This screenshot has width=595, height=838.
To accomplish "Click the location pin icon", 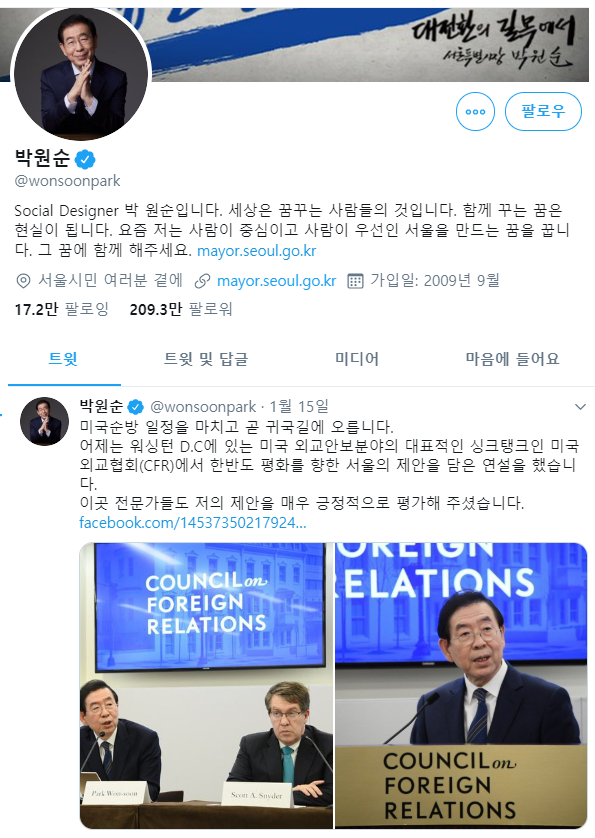I will 23,281.
